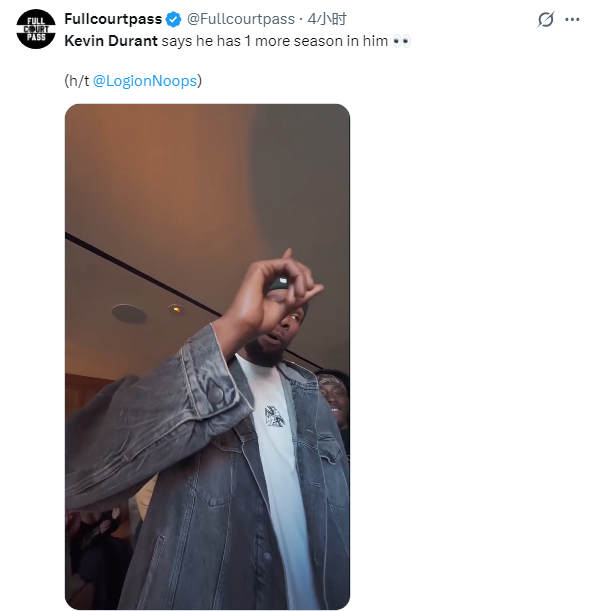Click the smiling man behind the speaker
Image resolution: width=592 pixels, height=611 pixels.
click(x=334, y=396)
